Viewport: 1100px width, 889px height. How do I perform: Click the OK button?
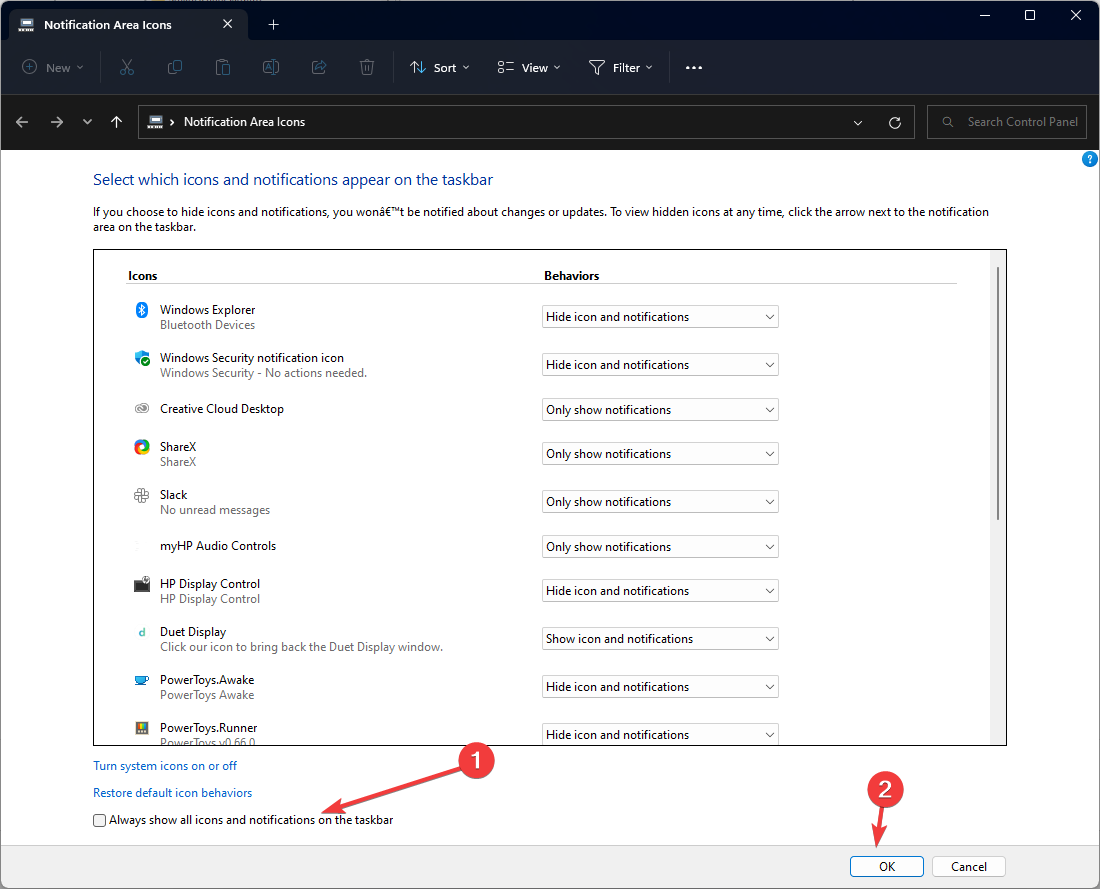[x=887, y=867]
